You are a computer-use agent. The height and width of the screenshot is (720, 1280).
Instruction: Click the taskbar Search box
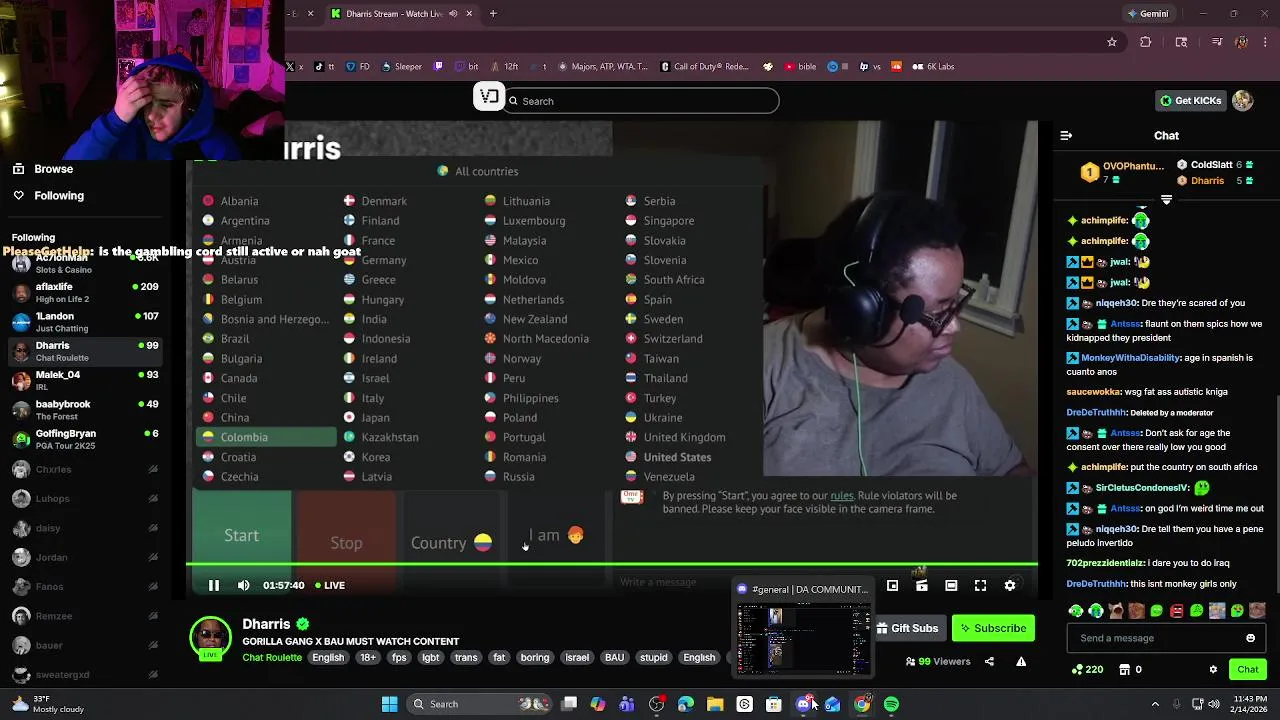point(480,704)
